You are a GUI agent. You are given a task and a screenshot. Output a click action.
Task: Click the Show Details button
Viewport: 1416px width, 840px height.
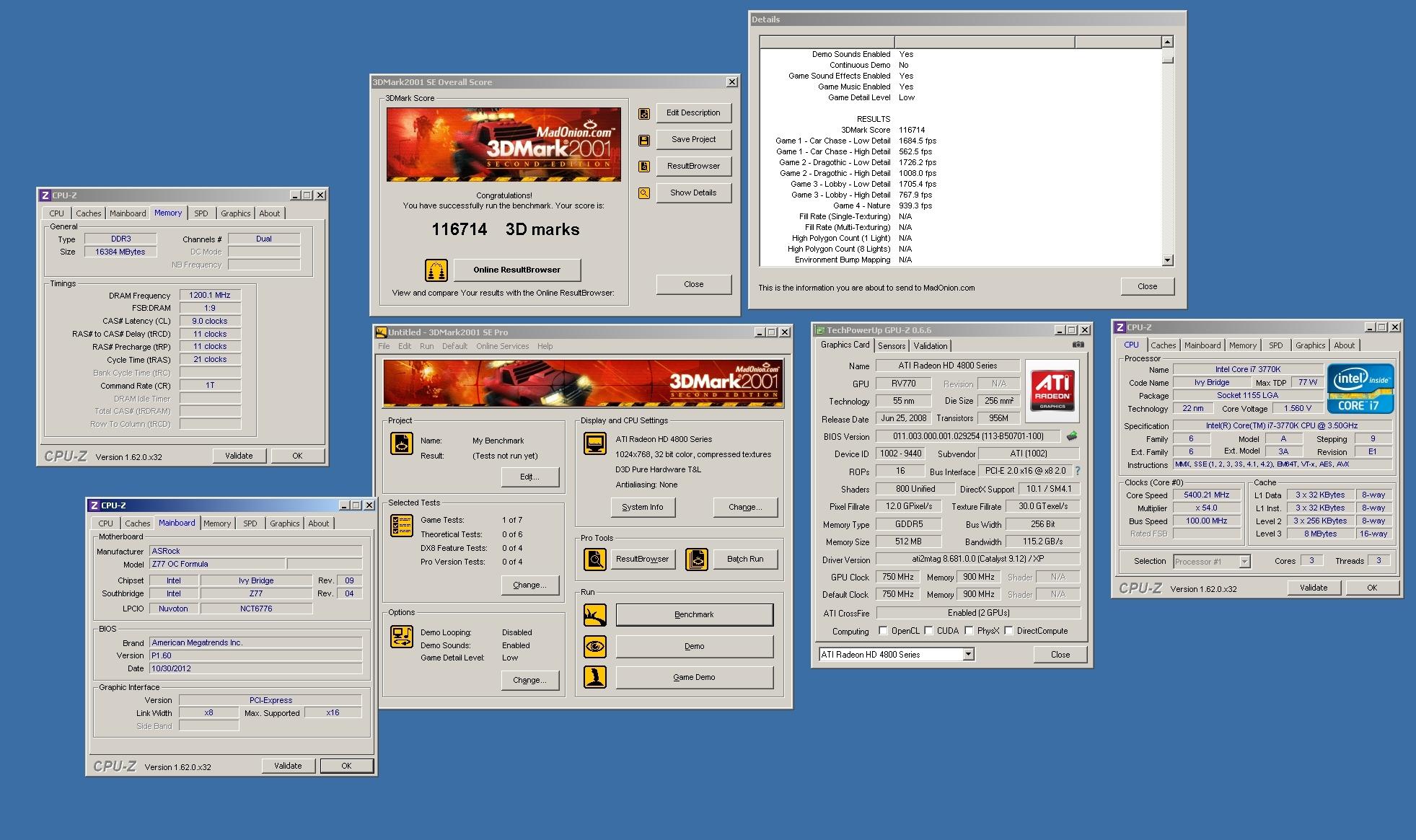(693, 193)
